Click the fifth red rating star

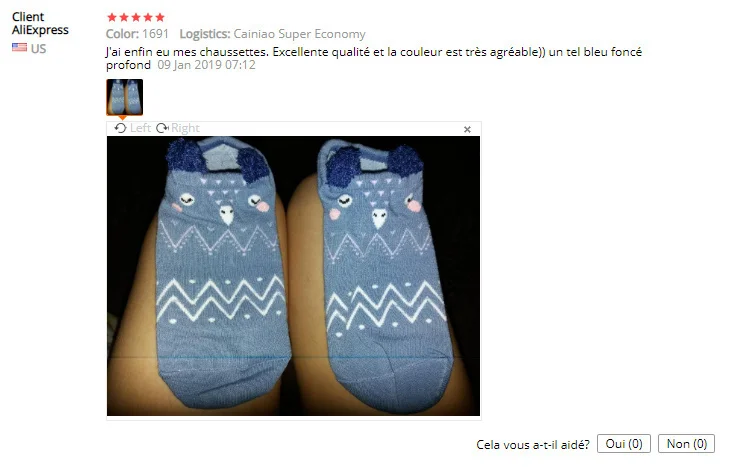point(160,17)
